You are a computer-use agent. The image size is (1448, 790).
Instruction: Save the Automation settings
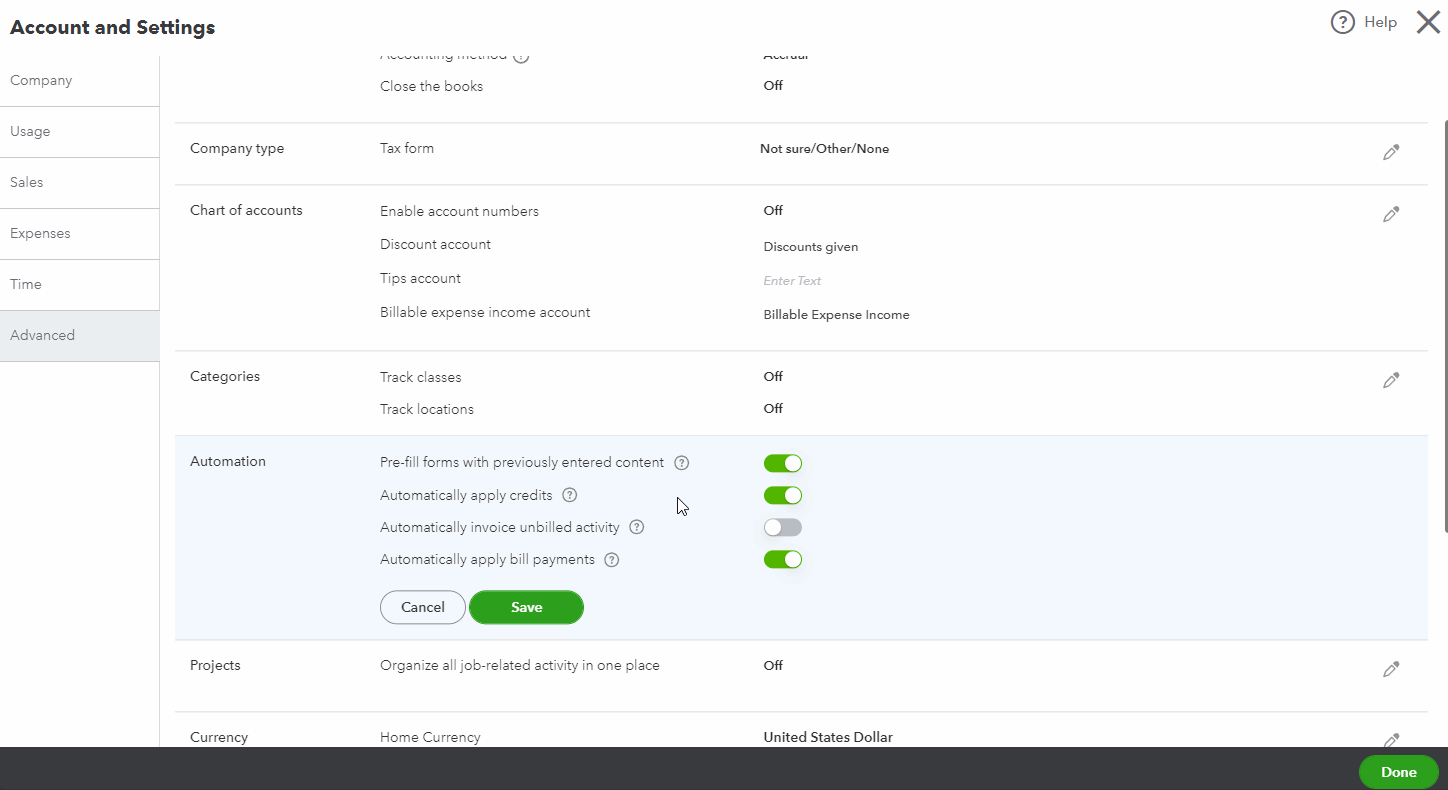coord(526,607)
